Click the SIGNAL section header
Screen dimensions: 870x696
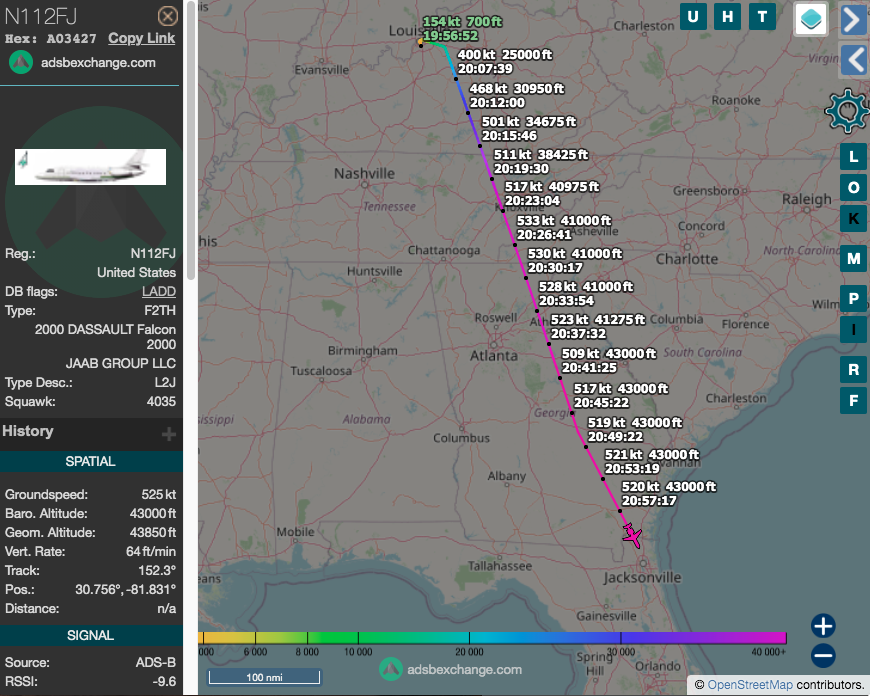tap(90, 636)
